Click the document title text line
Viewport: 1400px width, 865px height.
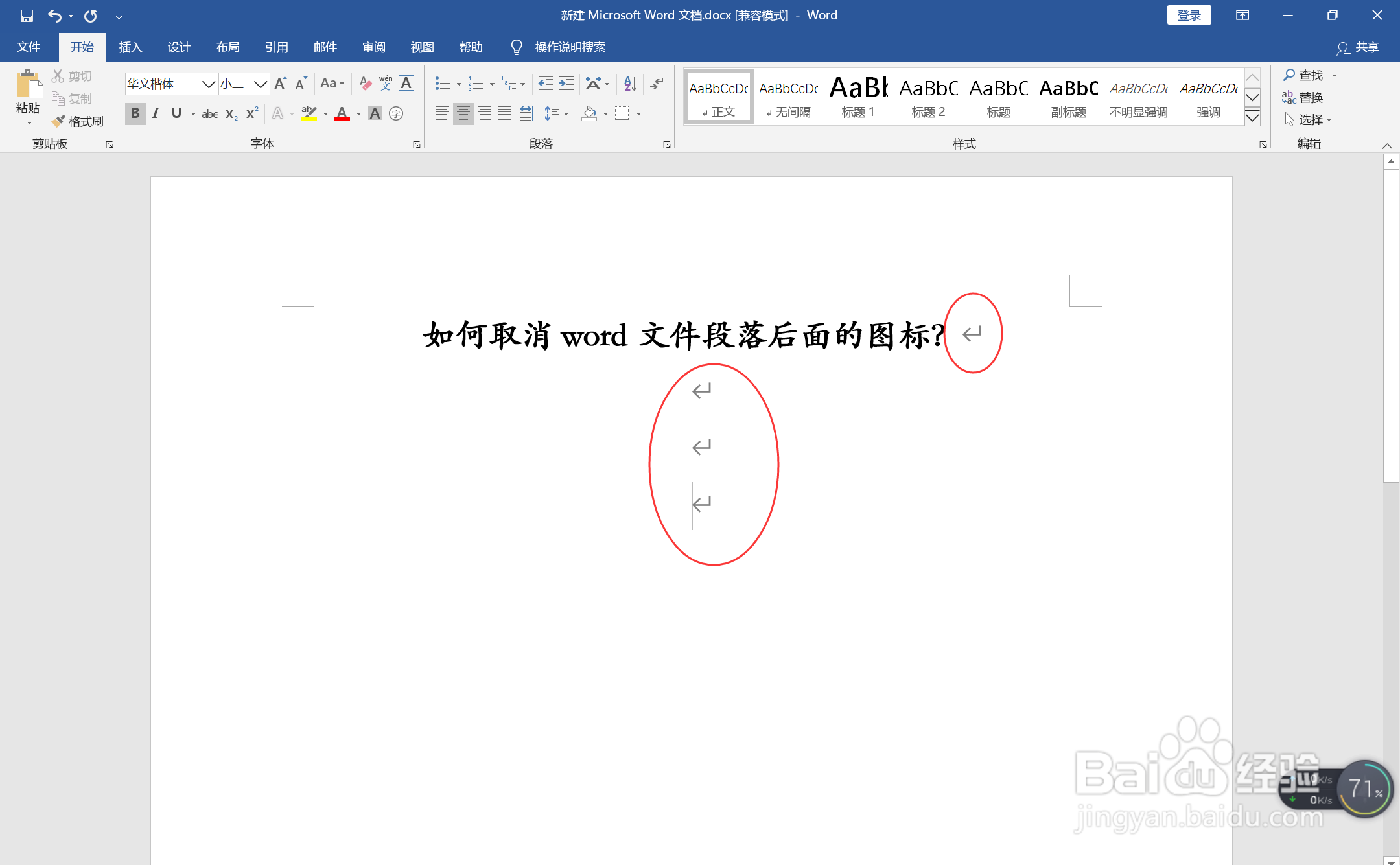pos(684,336)
